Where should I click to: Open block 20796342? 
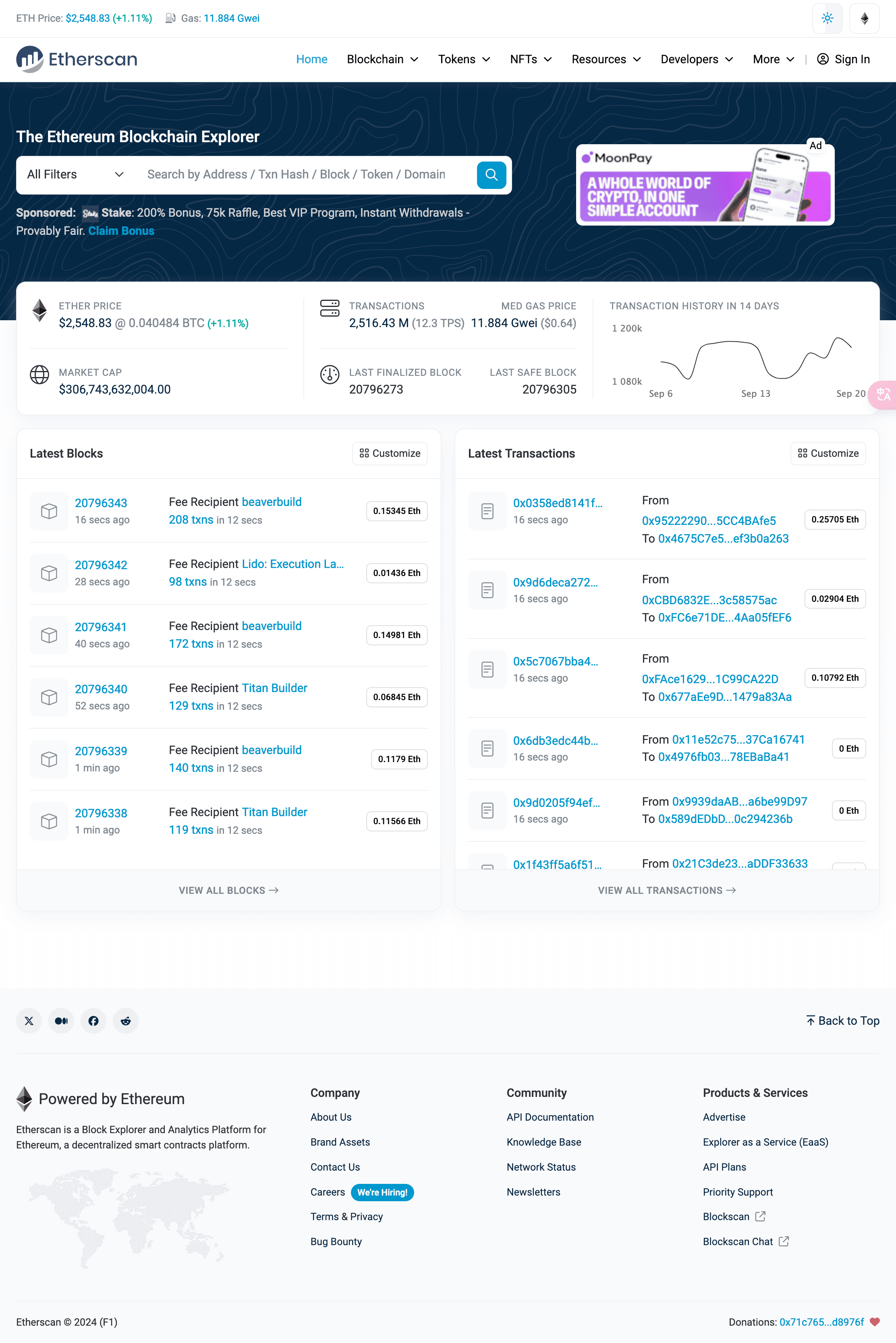pos(101,565)
